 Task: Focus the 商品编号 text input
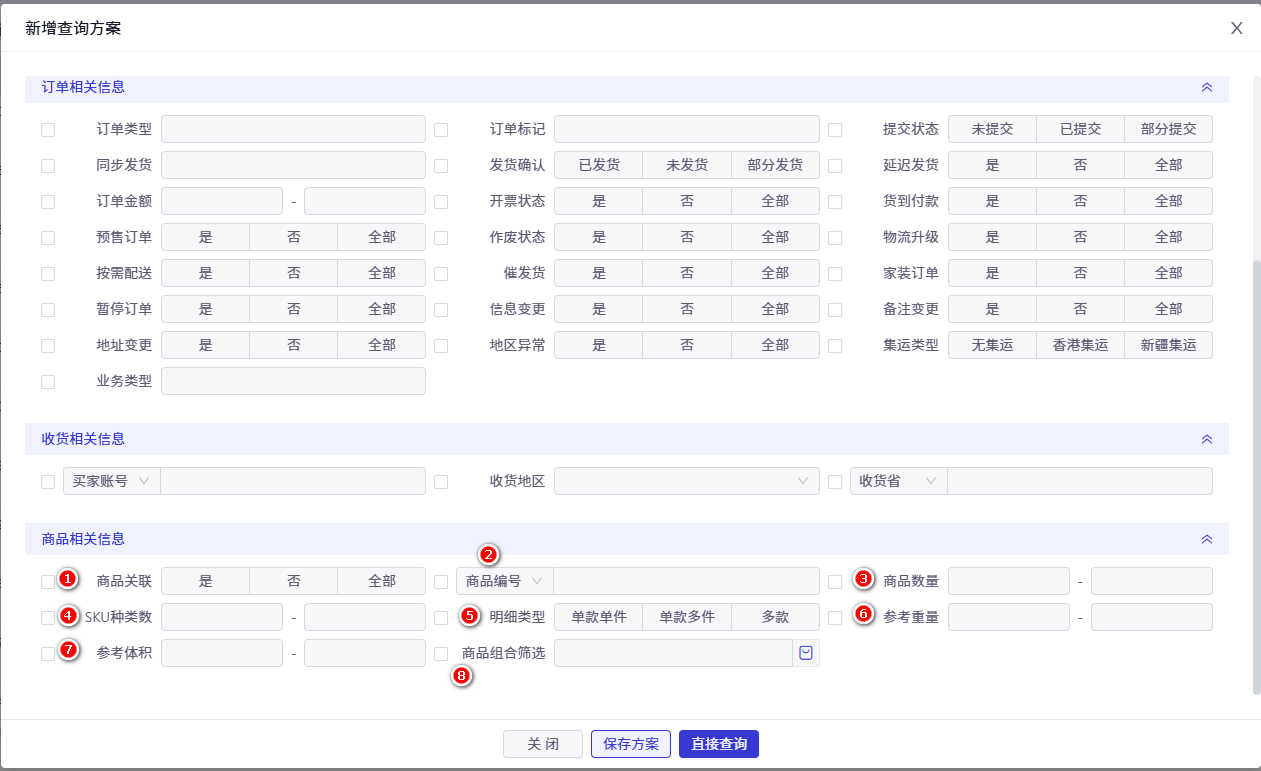(687, 581)
